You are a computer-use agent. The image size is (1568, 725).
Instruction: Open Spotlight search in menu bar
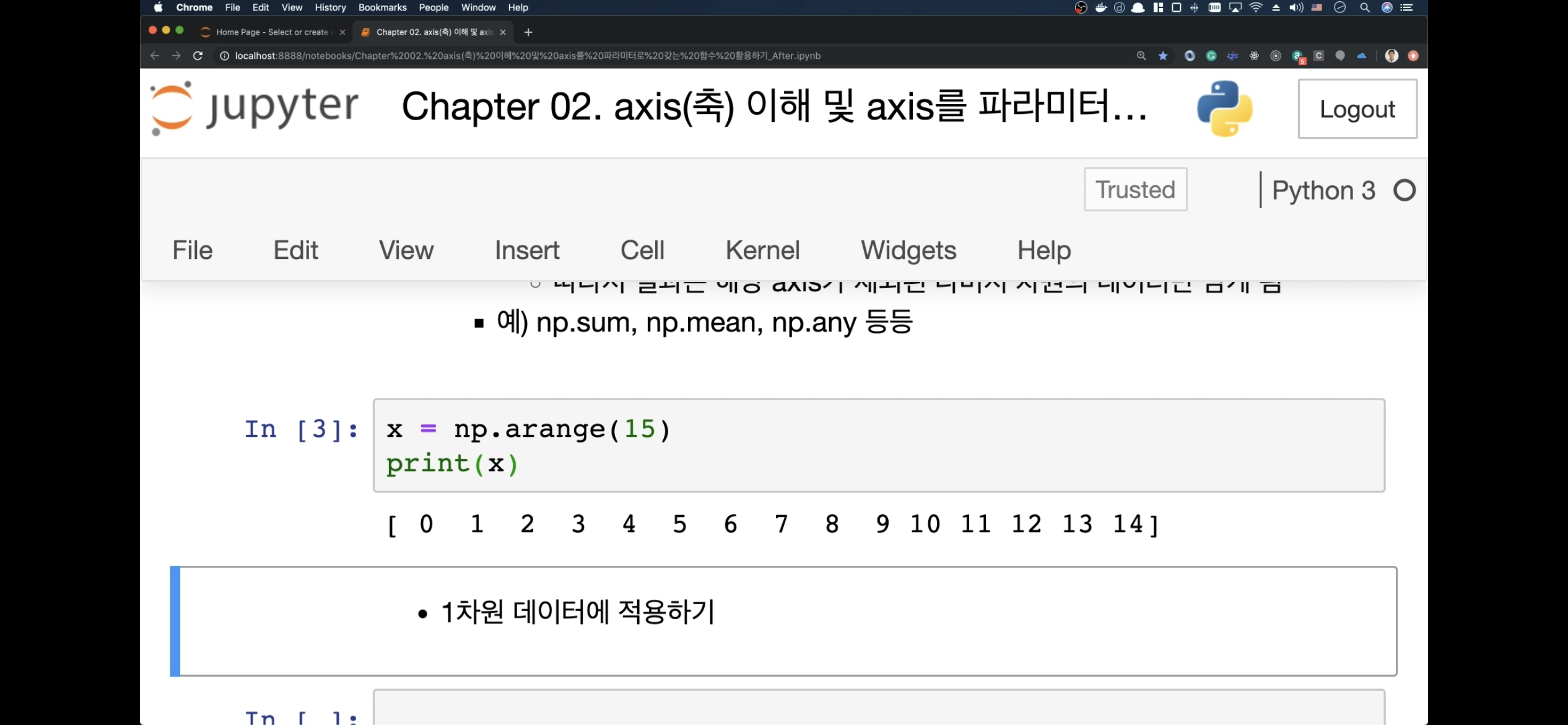pos(1364,7)
